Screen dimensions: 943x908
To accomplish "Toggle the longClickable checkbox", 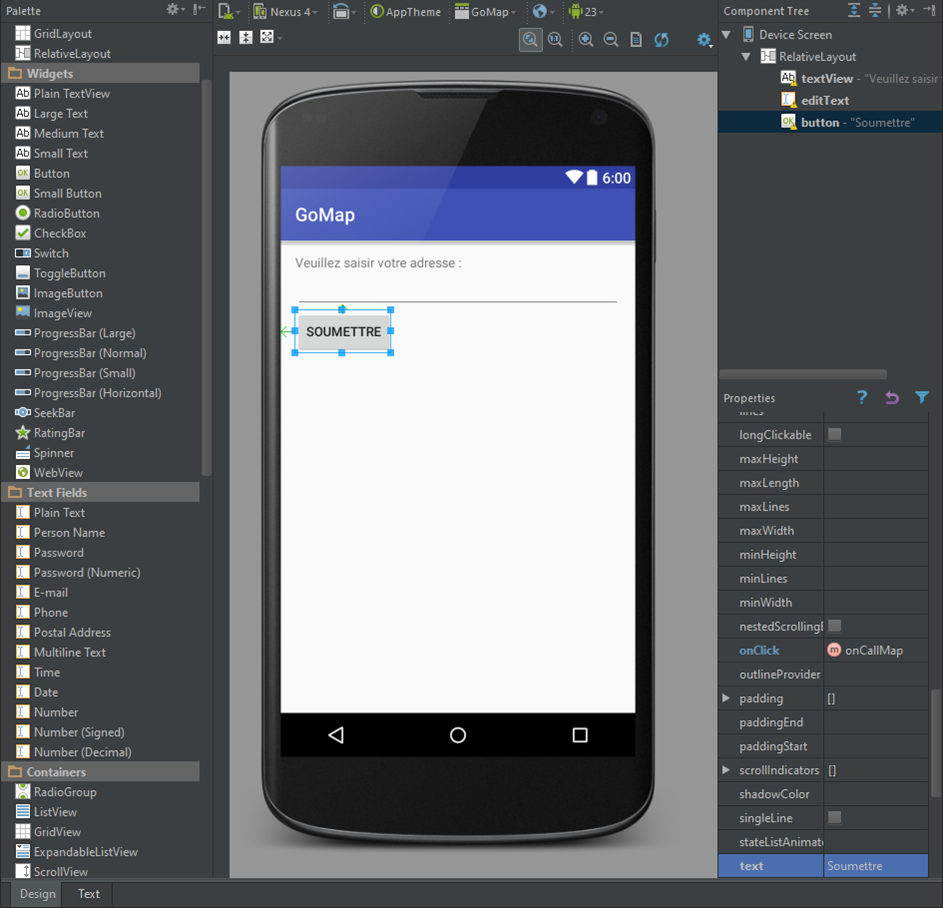I will coord(834,435).
